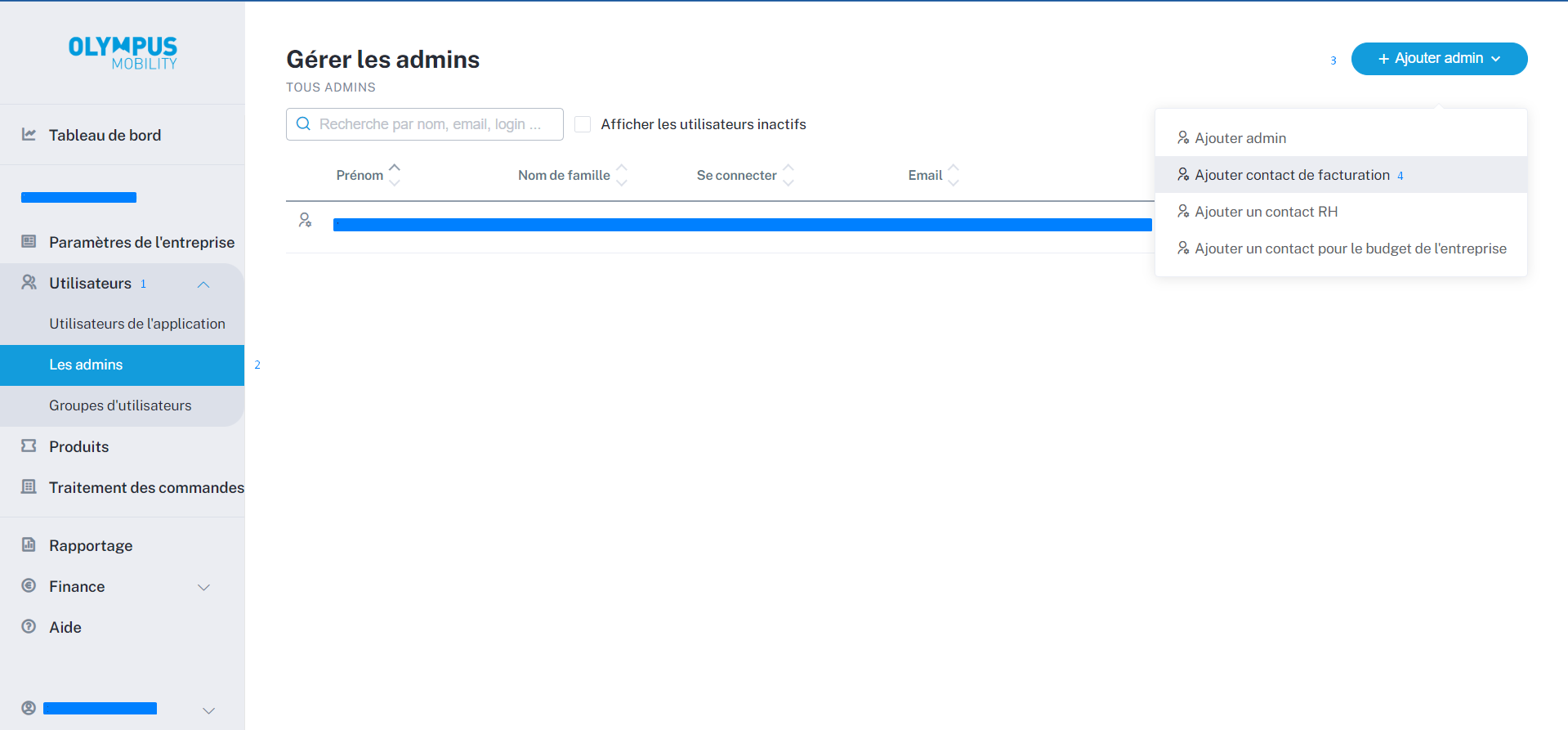Toggle Afficher les utilisateurs inactifs checkbox
This screenshot has height=730, width=1568.
coord(583,124)
